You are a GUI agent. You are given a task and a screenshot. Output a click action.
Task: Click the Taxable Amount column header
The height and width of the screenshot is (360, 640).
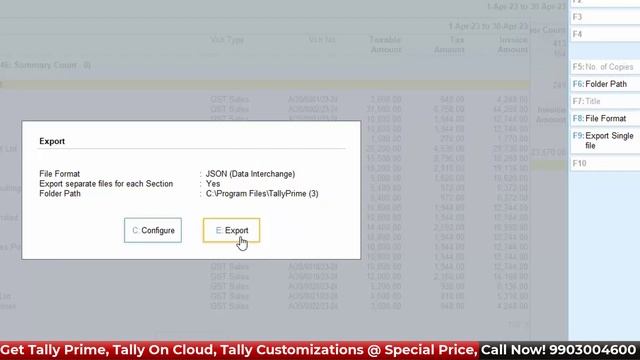coord(385,45)
